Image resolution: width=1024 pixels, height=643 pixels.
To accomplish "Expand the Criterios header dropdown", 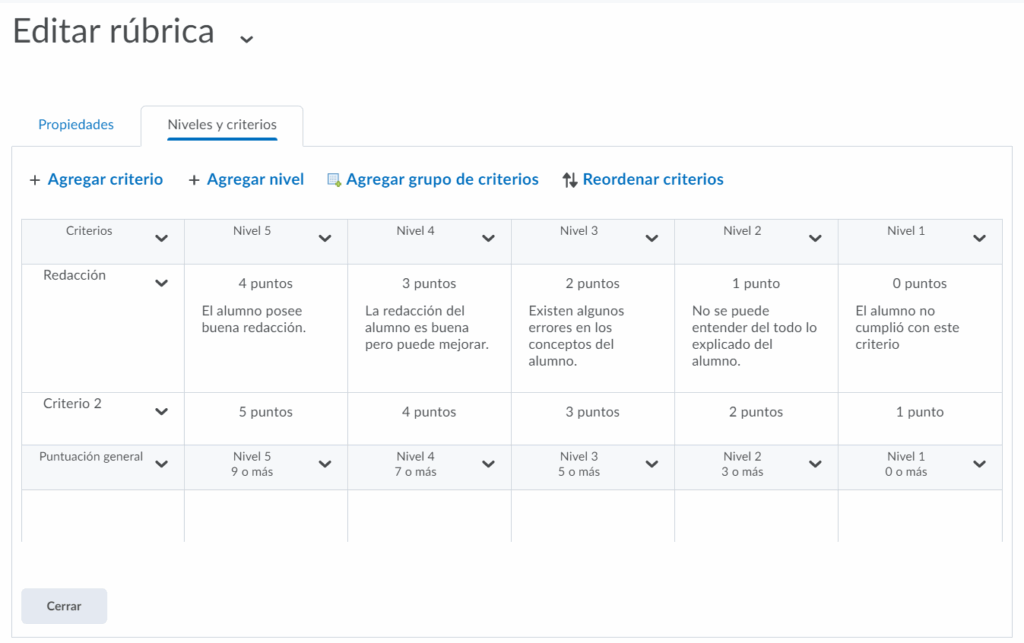I will [x=161, y=238].
